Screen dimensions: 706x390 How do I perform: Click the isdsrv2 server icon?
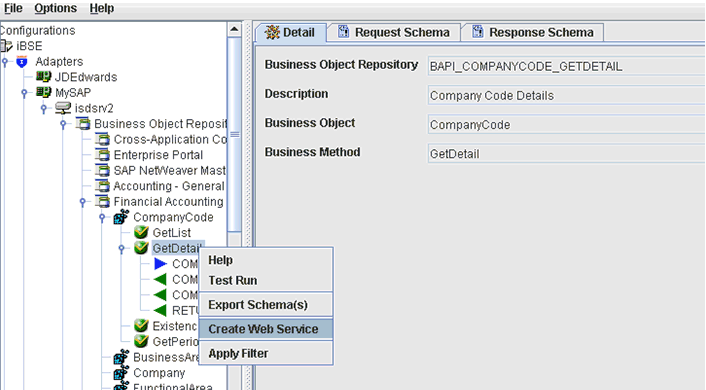63,108
